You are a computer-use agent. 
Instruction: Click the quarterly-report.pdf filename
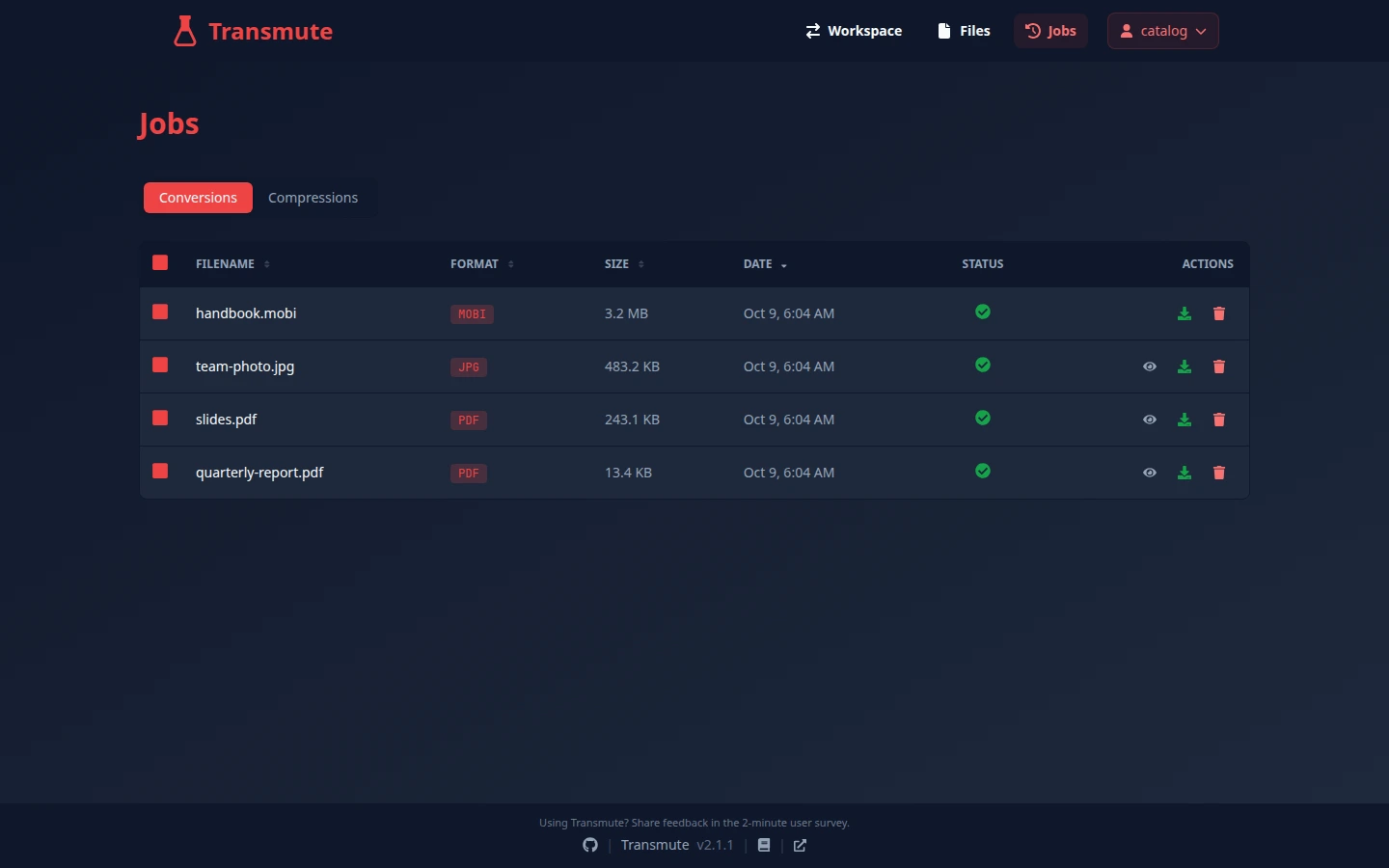click(x=259, y=473)
